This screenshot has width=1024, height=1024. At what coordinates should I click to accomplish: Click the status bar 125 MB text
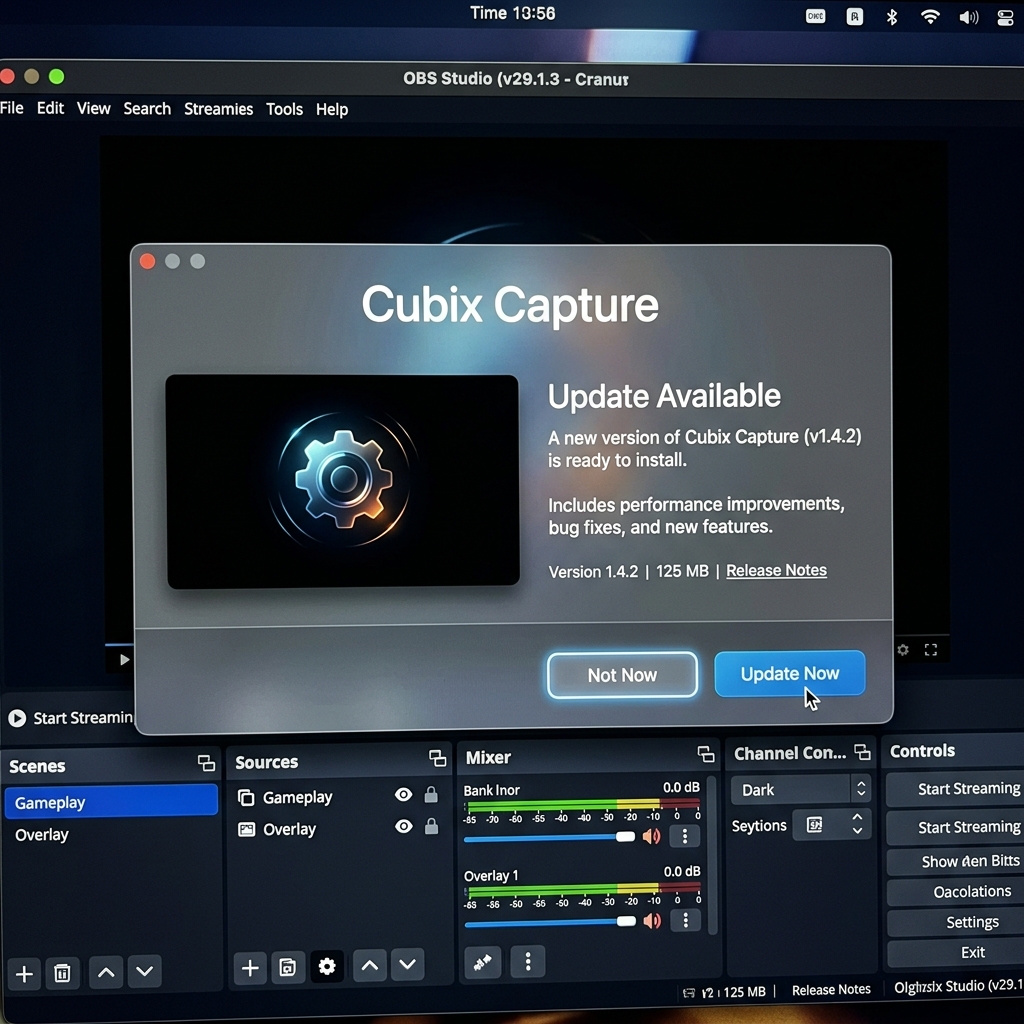pyautogui.click(x=744, y=991)
